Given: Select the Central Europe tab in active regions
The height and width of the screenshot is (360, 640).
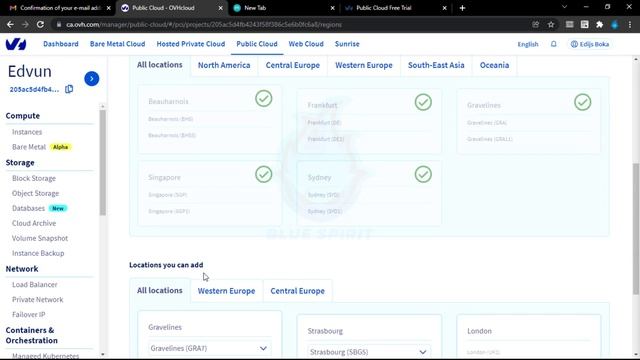Looking at the screenshot, I should tap(293, 65).
